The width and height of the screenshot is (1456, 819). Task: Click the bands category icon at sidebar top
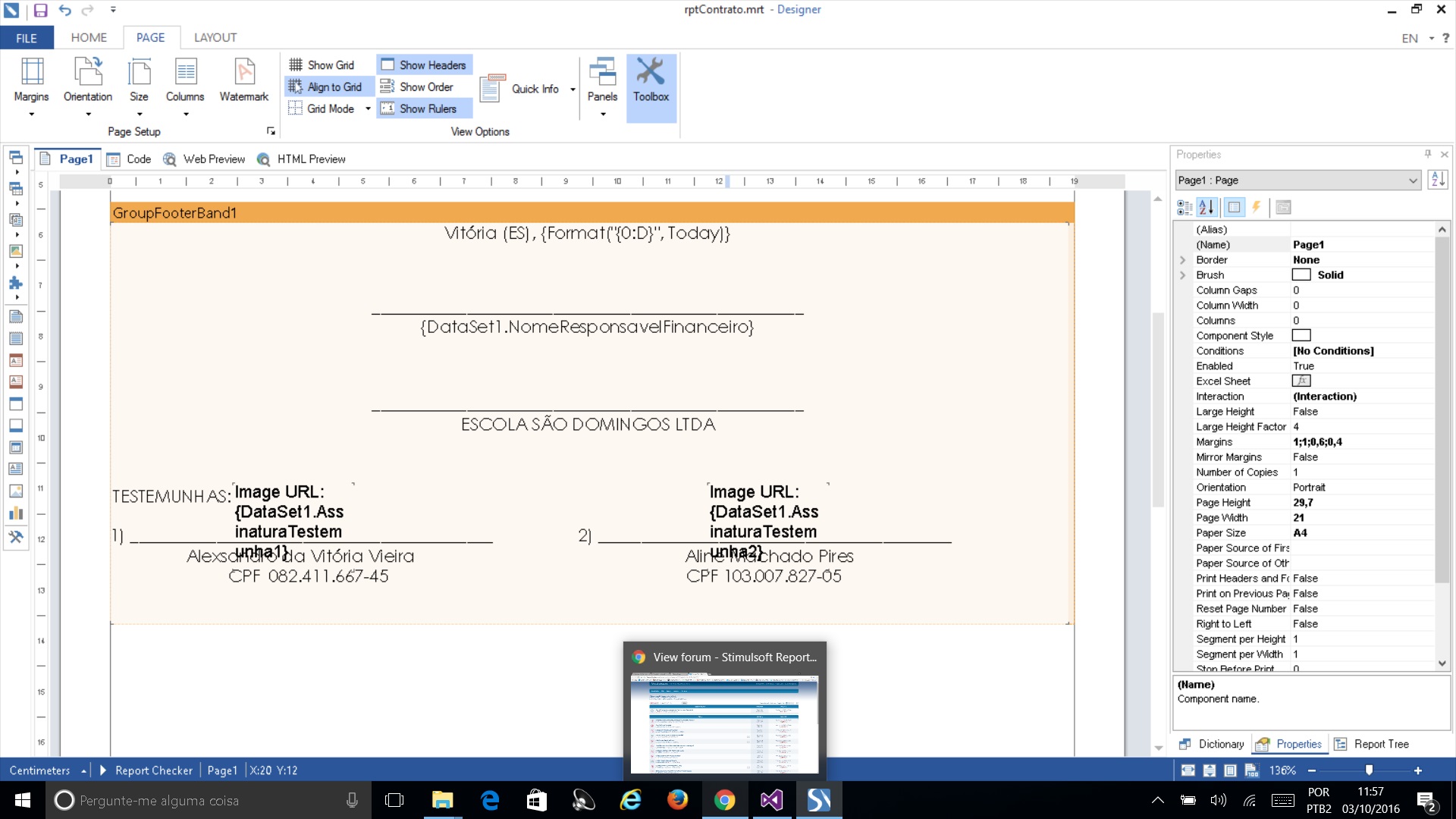point(15,157)
